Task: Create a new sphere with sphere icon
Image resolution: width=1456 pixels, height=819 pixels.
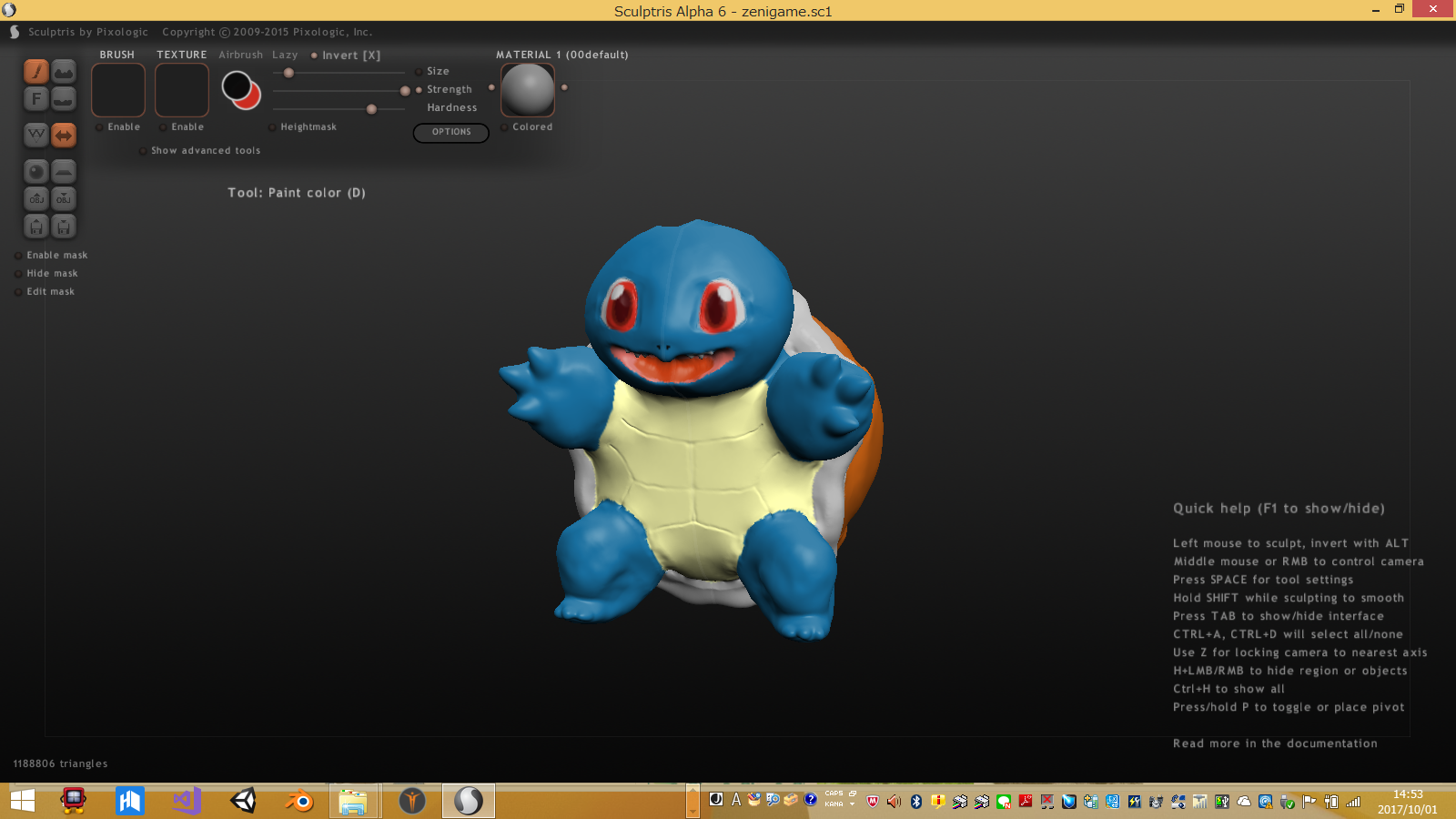Action: tap(35, 171)
